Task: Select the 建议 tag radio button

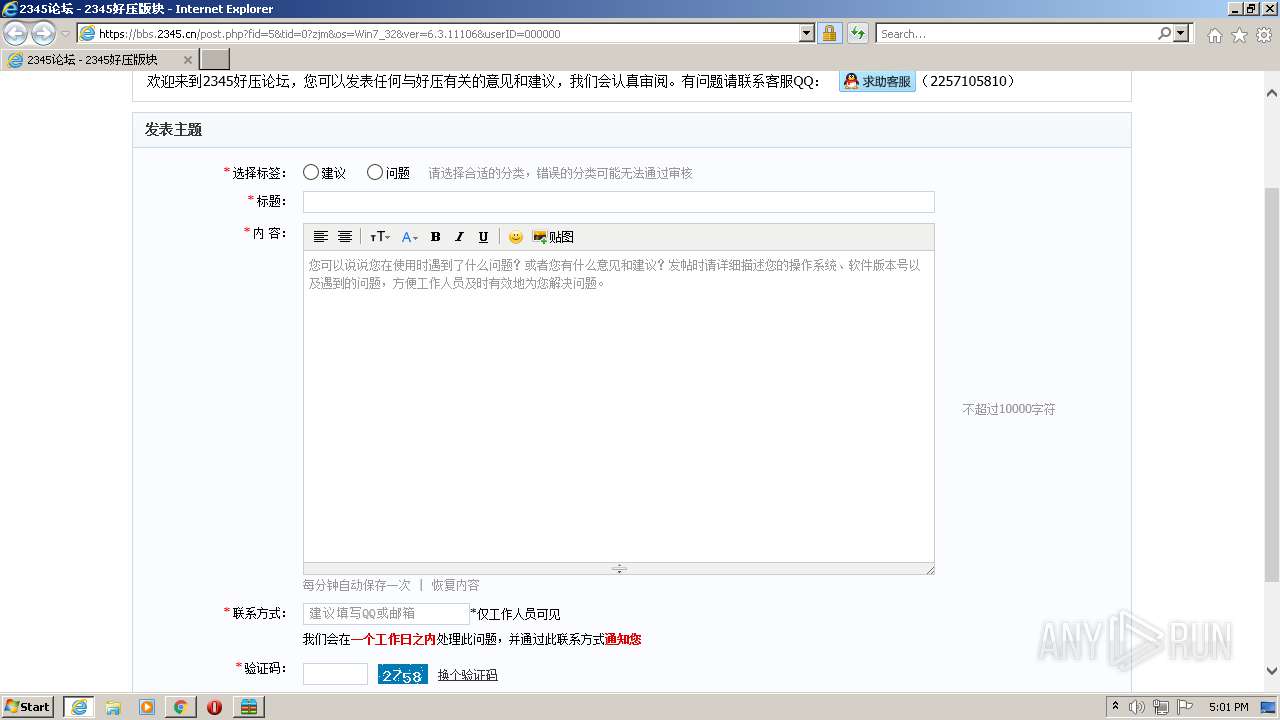Action: coord(311,172)
